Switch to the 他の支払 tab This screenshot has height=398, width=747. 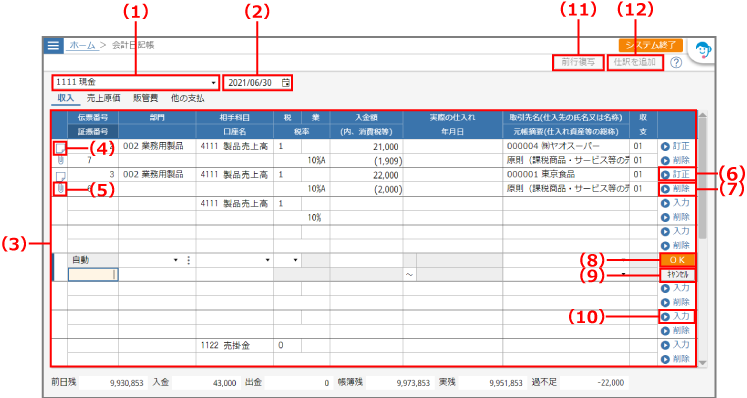point(187,98)
